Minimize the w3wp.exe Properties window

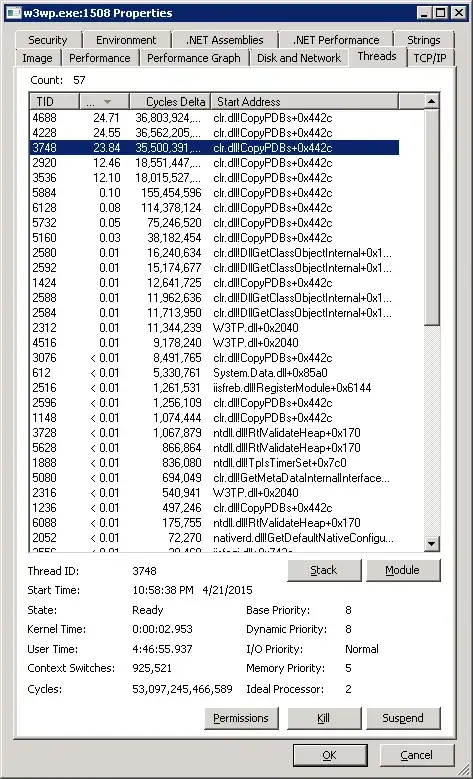click(424, 13)
